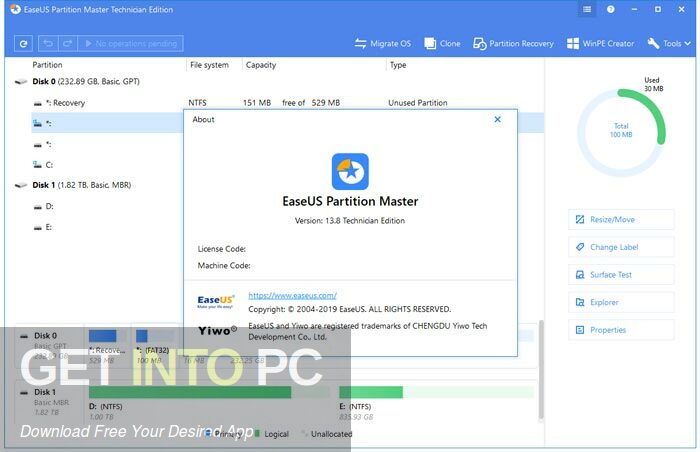Click the NTFS cell of the Recovery row
This screenshot has width=700, height=452.
[197, 103]
